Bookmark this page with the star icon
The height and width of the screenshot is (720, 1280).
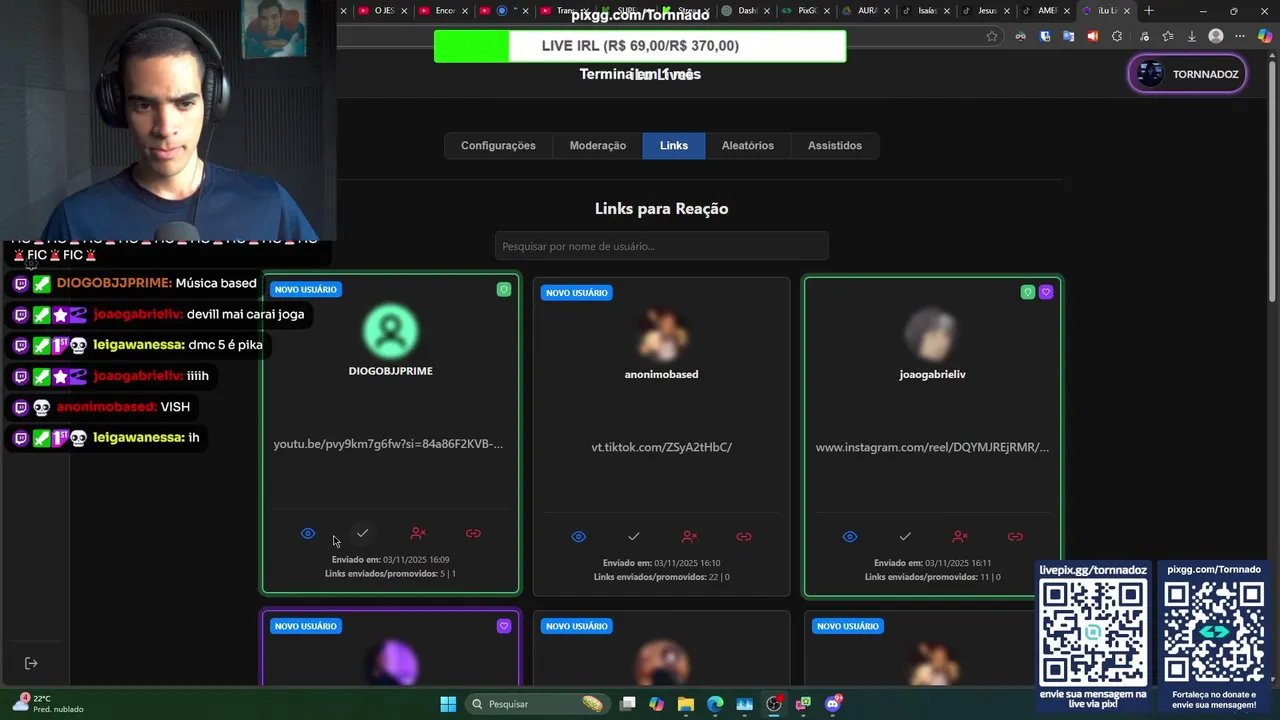pyautogui.click(x=992, y=36)
